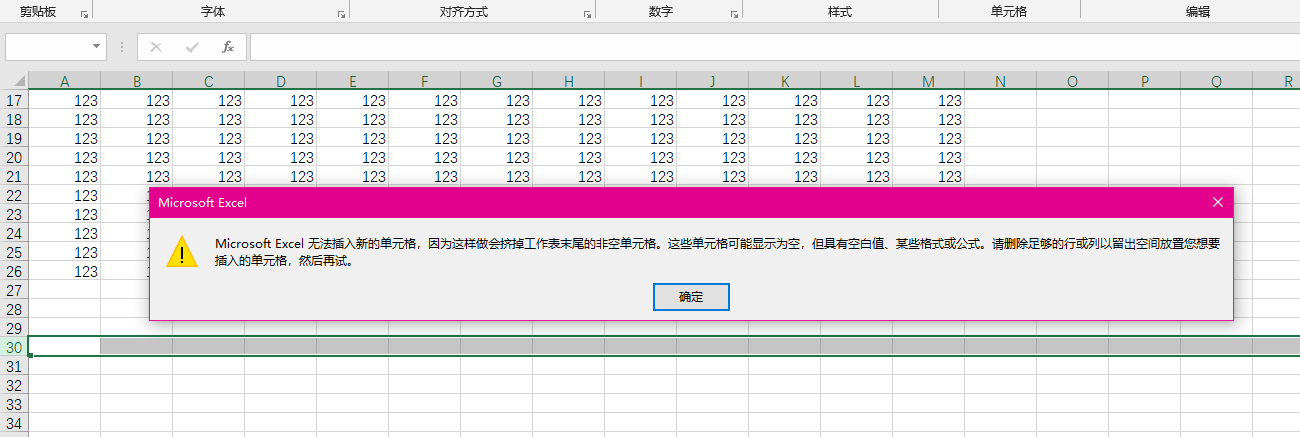The height and width of the screenshot is (437, 1300).
Task: Select column J header
Action: click(712, 81)
